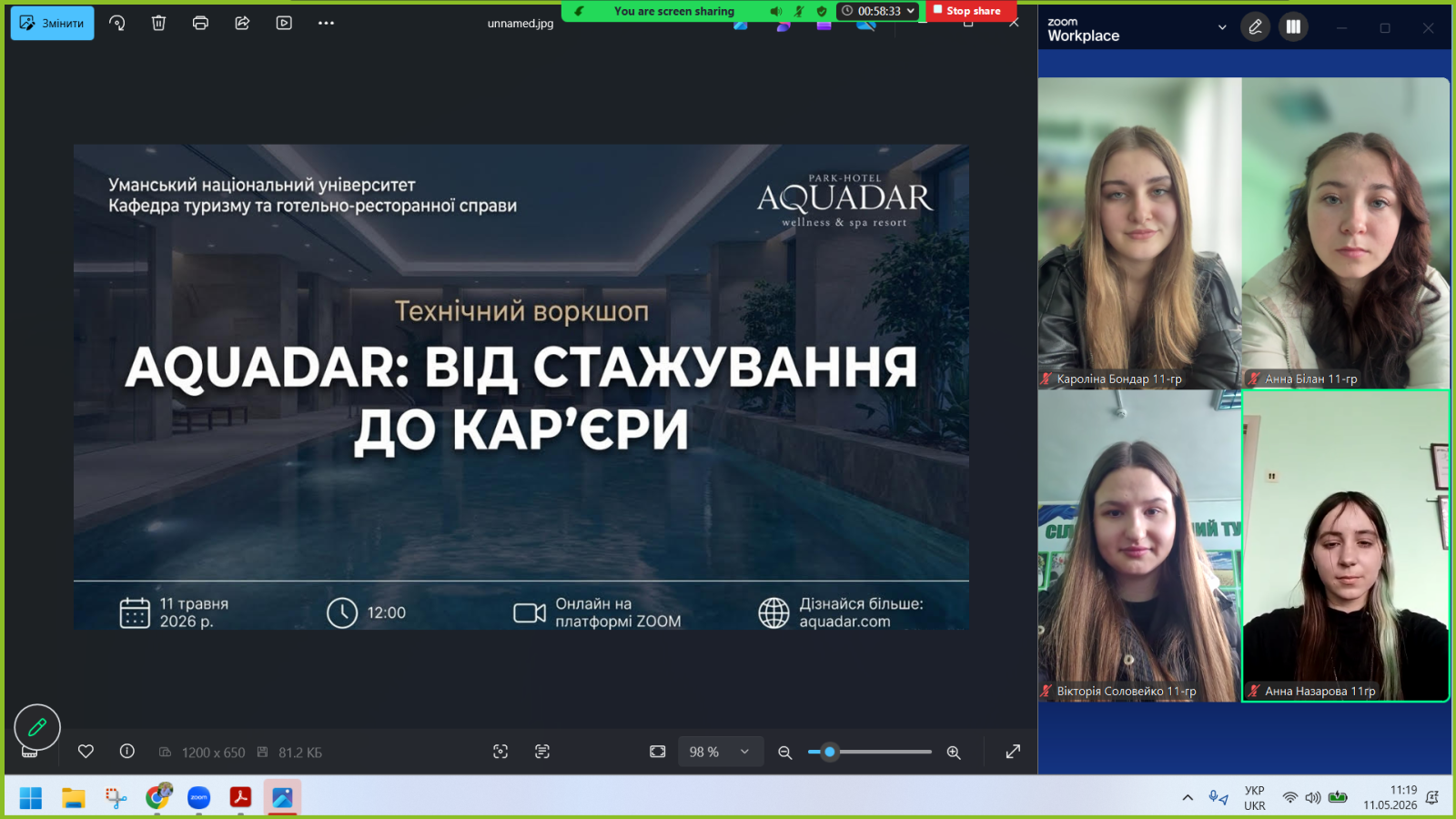The width and height of the screenshot is (1456, 819).
Task: Click the zoom slider handle
Action: [x=829, y=752]
